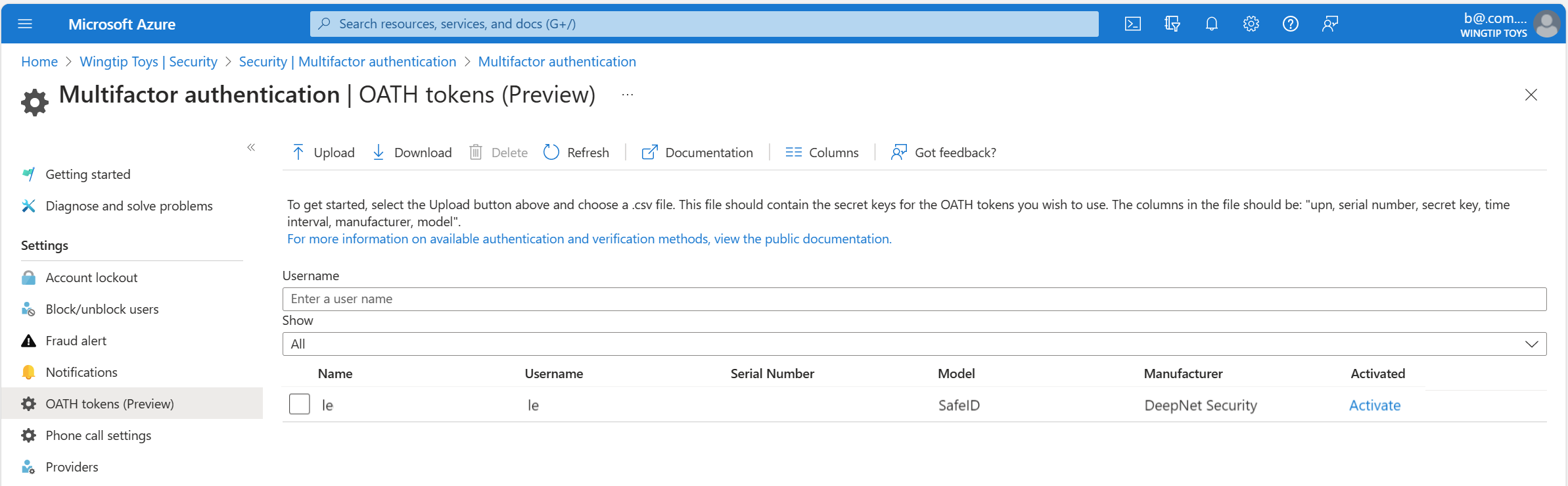Open the ellipsis more options menu

click(x=628, y=95)
